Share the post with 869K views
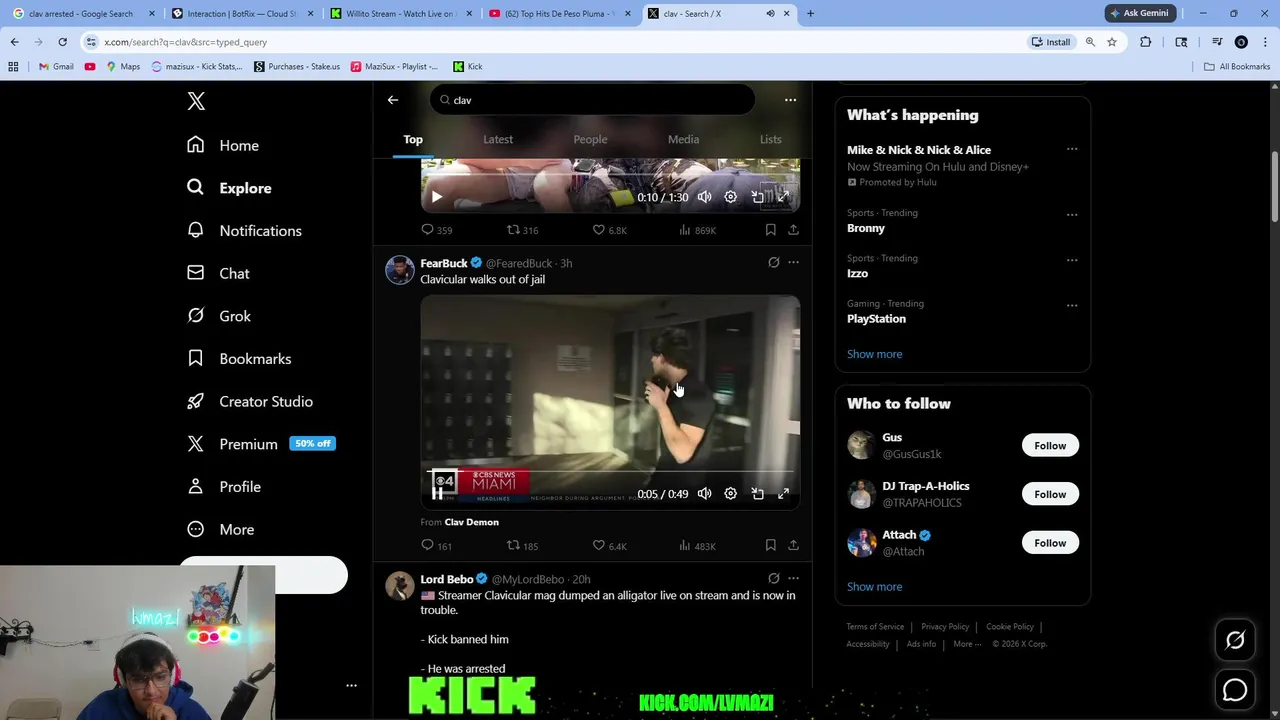This screenshot has width=1280, height=720. click(793, 230)
